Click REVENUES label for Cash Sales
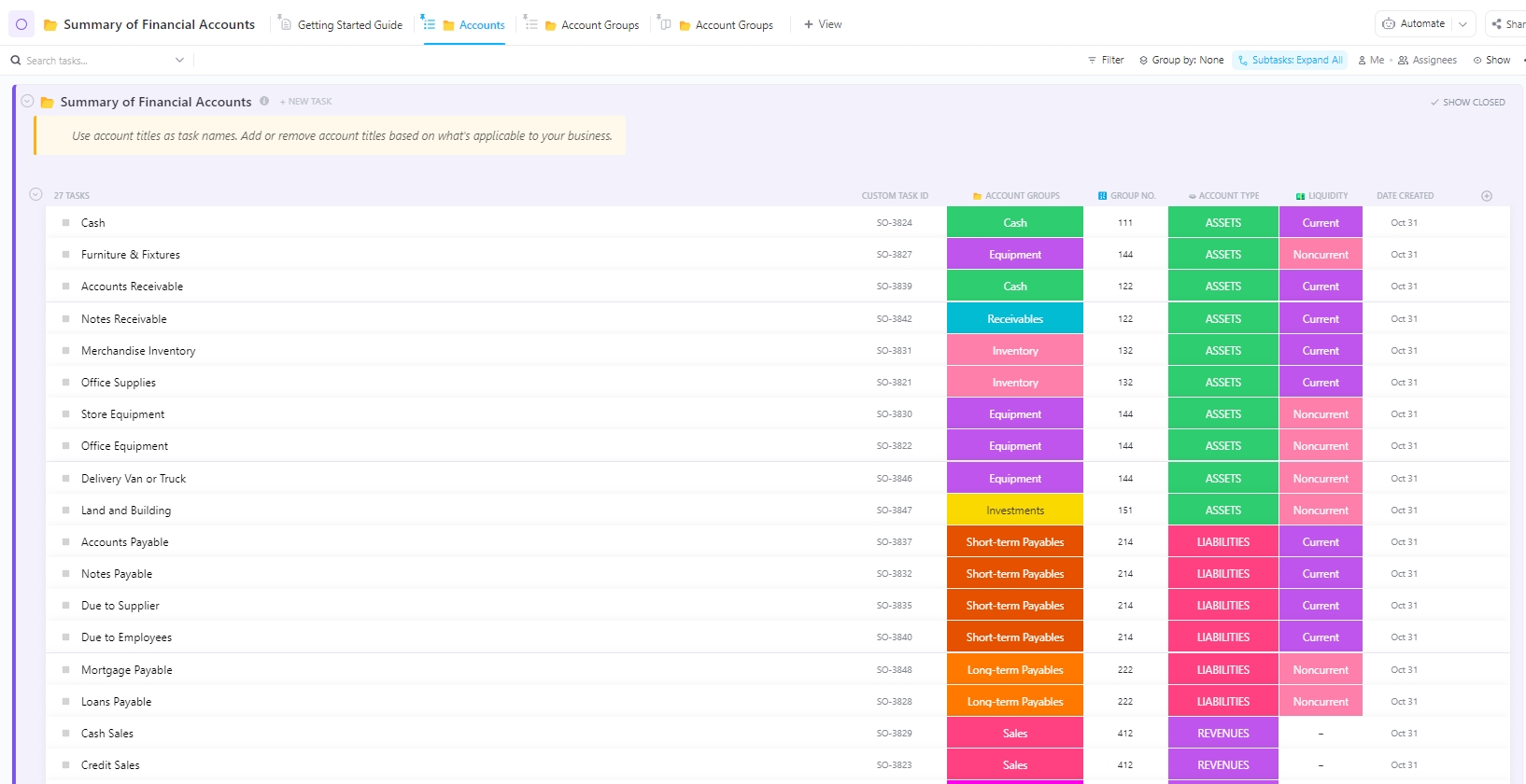The height and width of the screenshot is (784, 1526). point(1223,734)
